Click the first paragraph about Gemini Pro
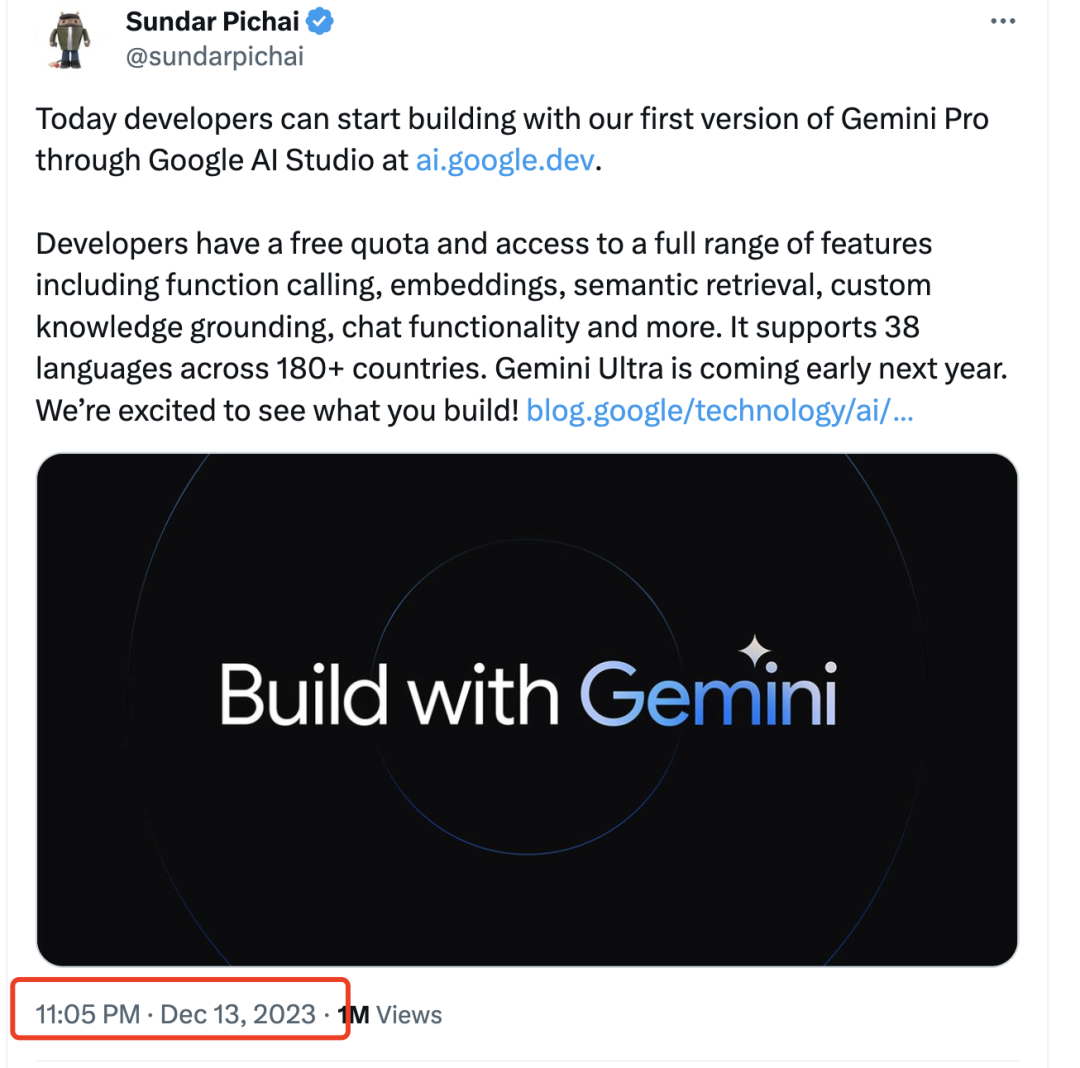 point(511,120)
